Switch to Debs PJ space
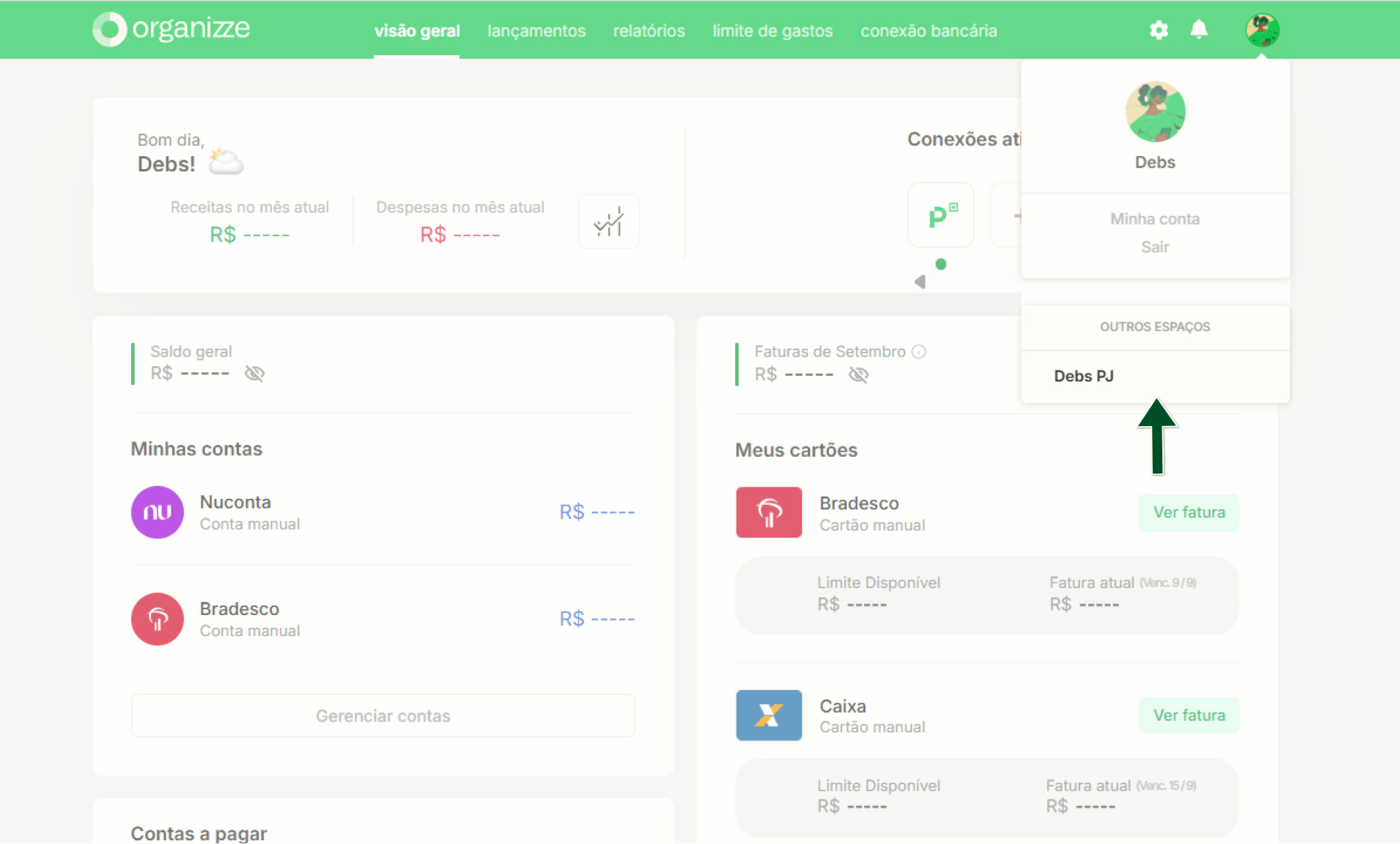 click(x=1084, y=376)
